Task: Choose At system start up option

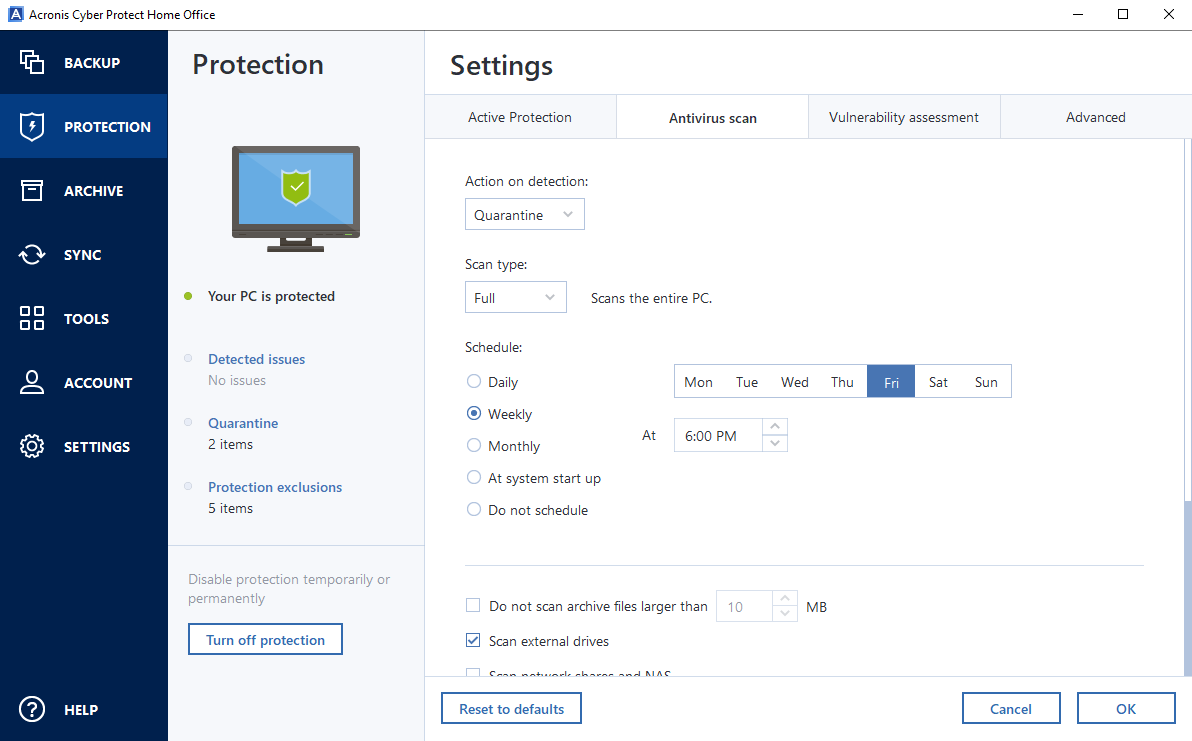Action: (x=474, y=477)
